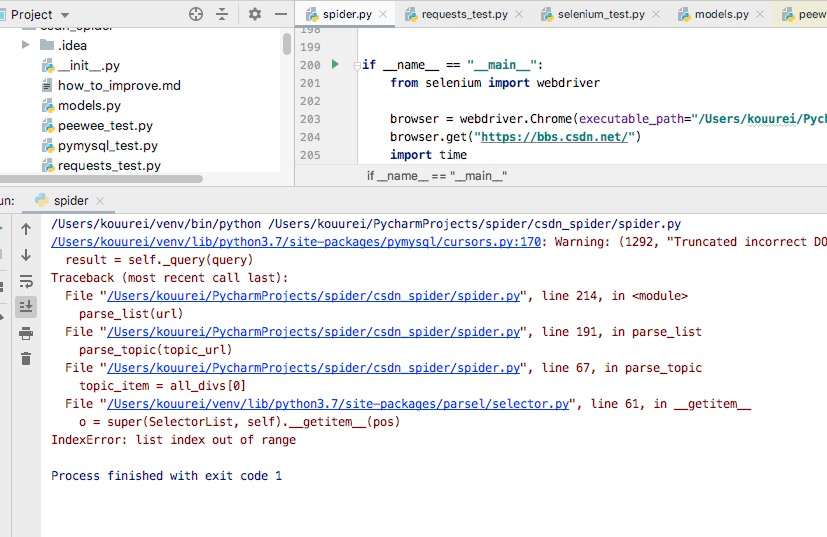Open spider.py link for line 214
This screenshot has height=537, width=827.
(314, 296)
